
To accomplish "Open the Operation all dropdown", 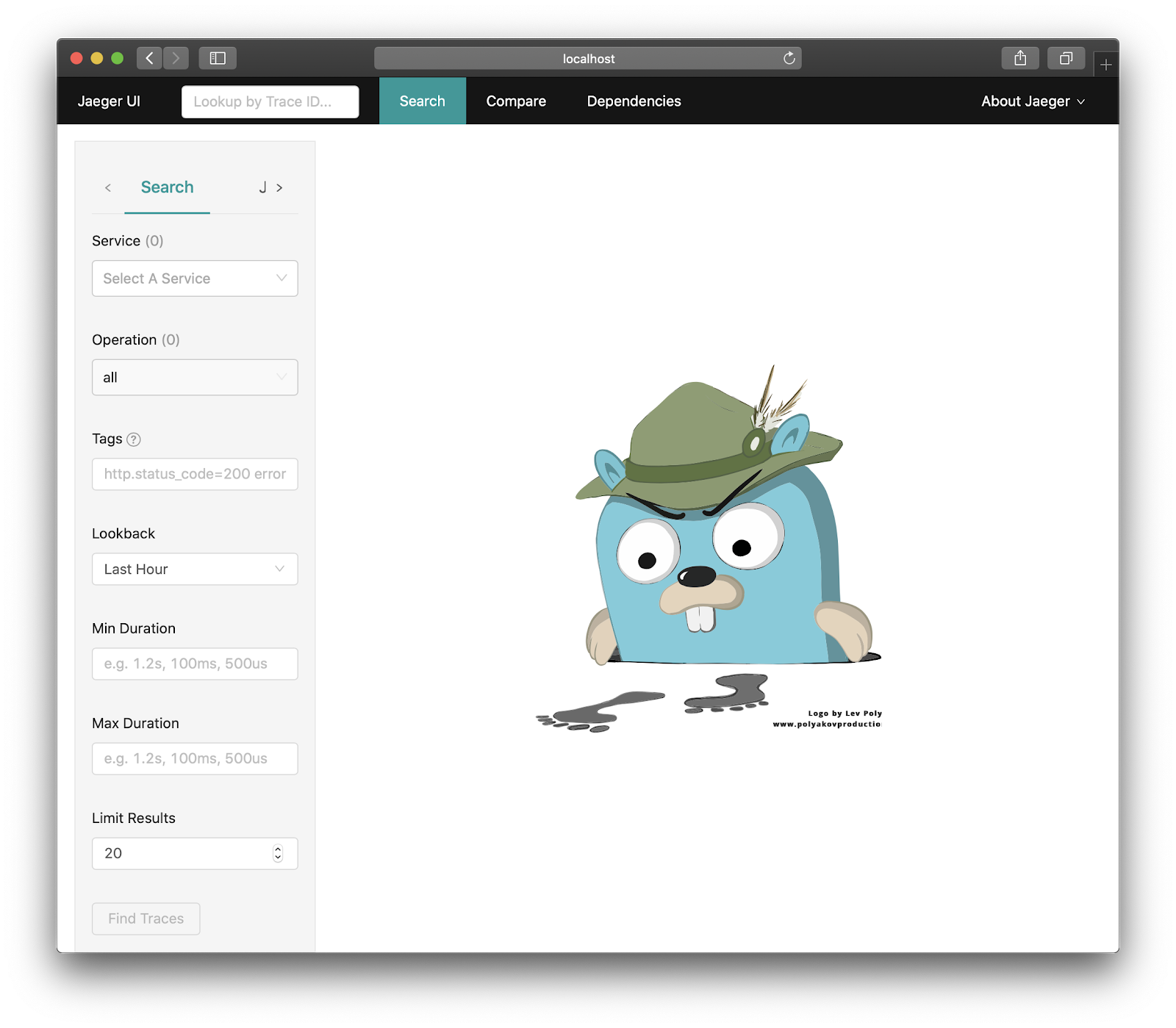I will (195, 378).
